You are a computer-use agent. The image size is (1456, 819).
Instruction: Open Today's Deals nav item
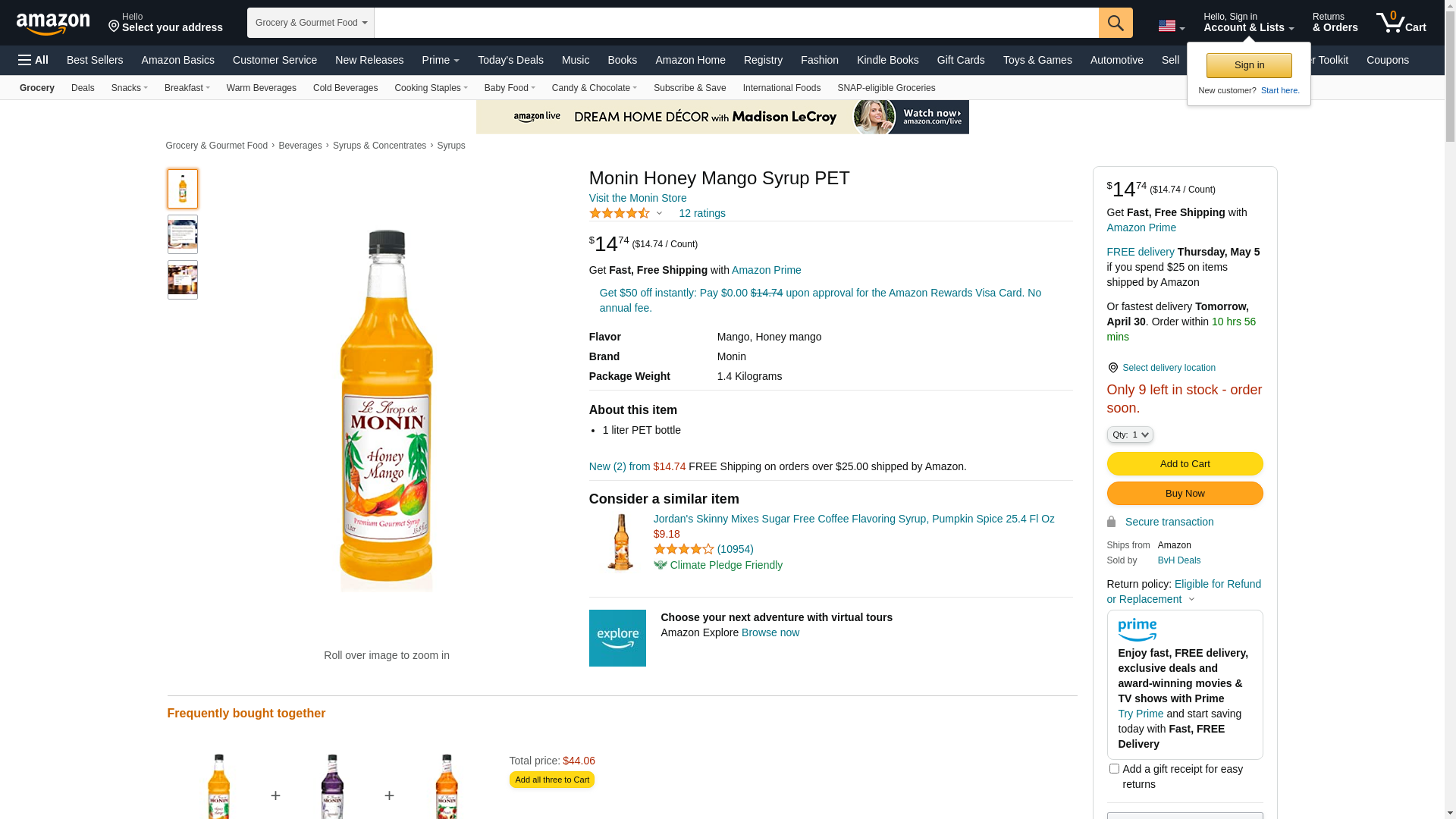[510, 60]
